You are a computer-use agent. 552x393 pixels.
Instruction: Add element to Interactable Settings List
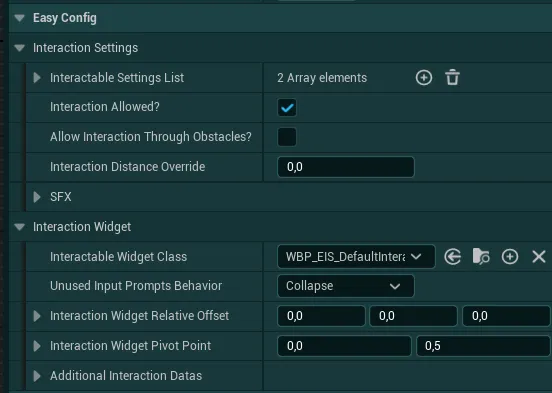pos(424,77)
